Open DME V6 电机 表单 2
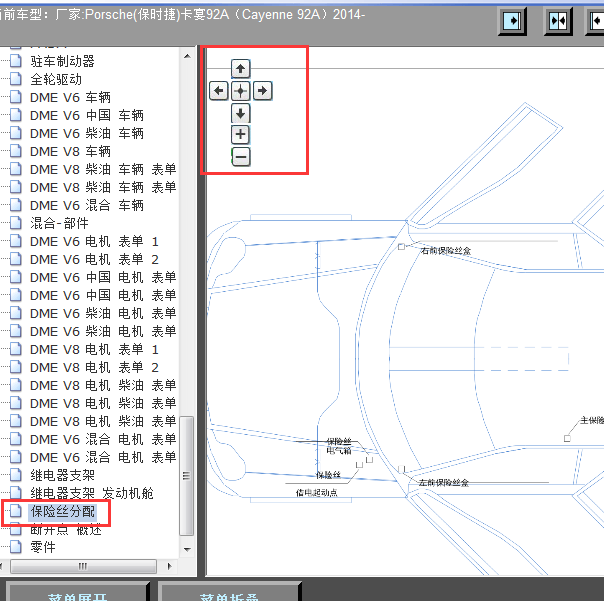Screen dimensions: 604x601 (x=94, y=259)
